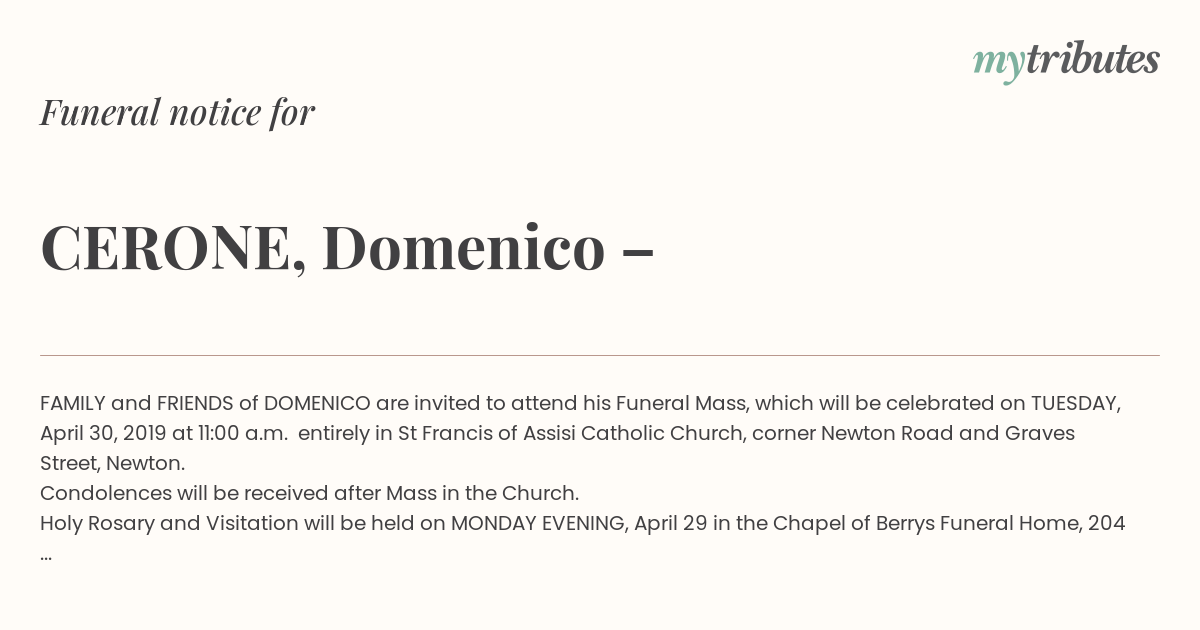The image size is (1200, 630).
Task: Select "St Francis of Assisi Catholic Church"
Action: (x=572, y=434)
